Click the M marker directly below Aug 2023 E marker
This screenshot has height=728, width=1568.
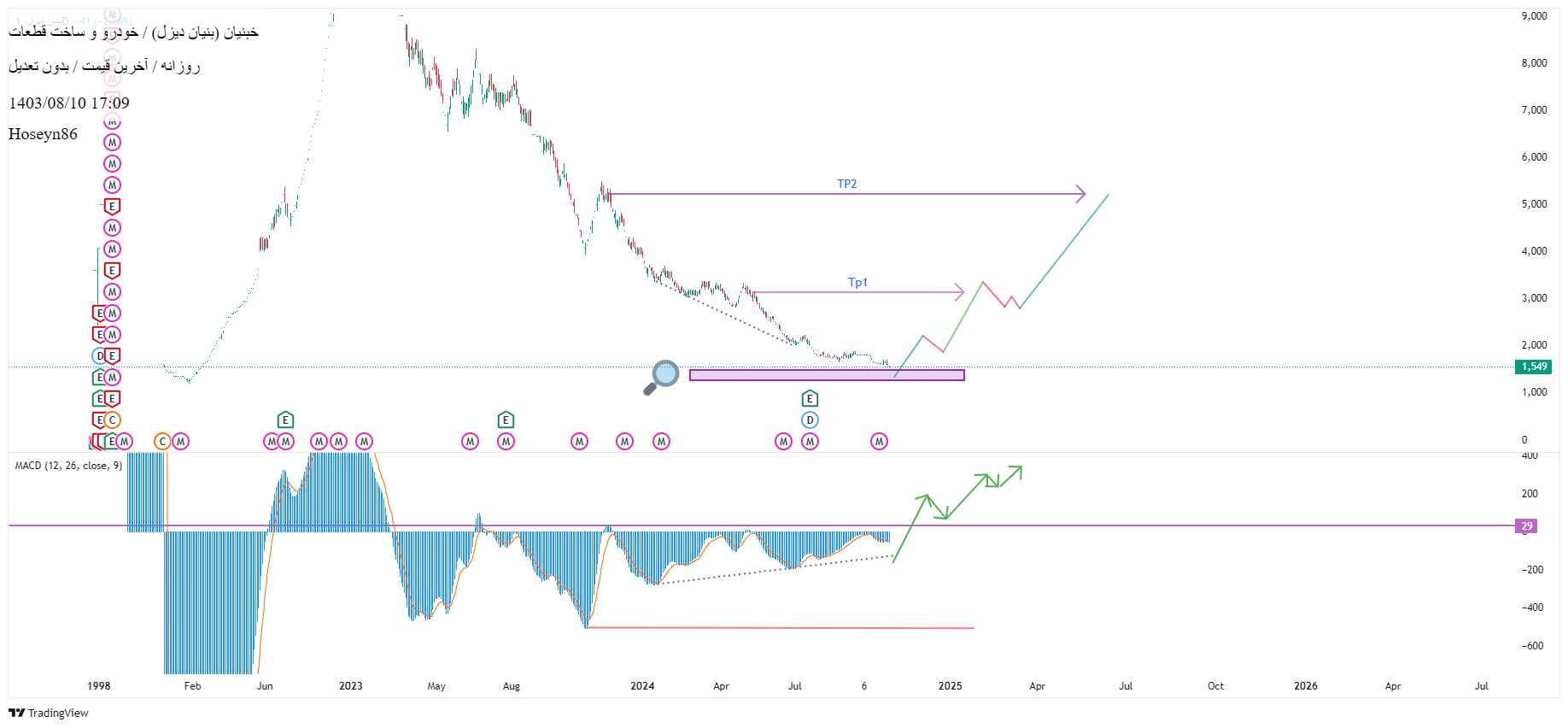click(506, 441)
